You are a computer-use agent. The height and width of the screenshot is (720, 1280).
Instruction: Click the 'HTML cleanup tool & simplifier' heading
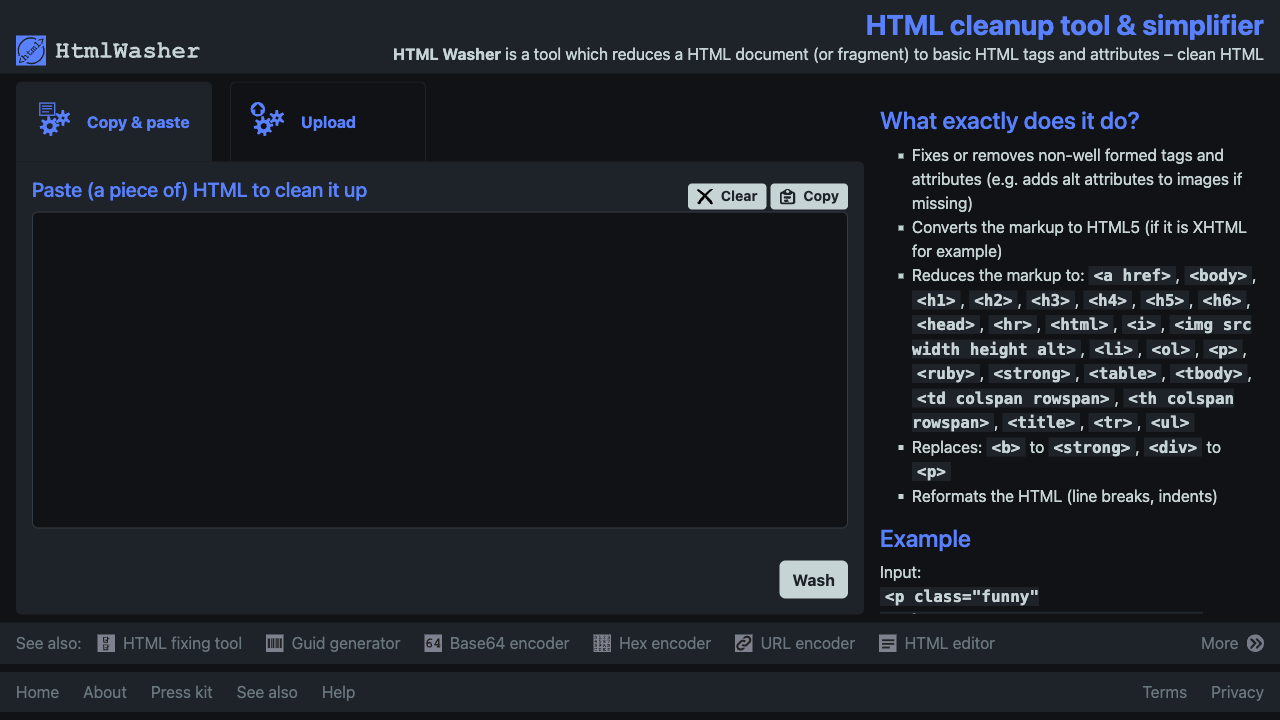(x=1065, y=25)
